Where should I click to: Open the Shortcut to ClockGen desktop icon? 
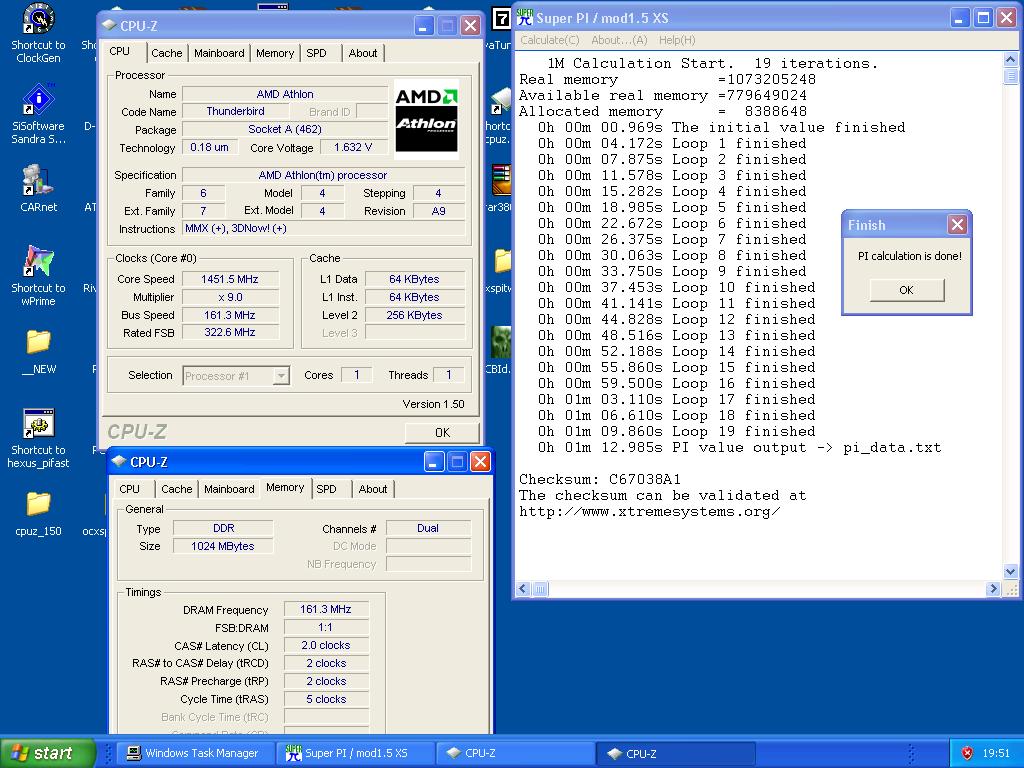tap(39, 33)
